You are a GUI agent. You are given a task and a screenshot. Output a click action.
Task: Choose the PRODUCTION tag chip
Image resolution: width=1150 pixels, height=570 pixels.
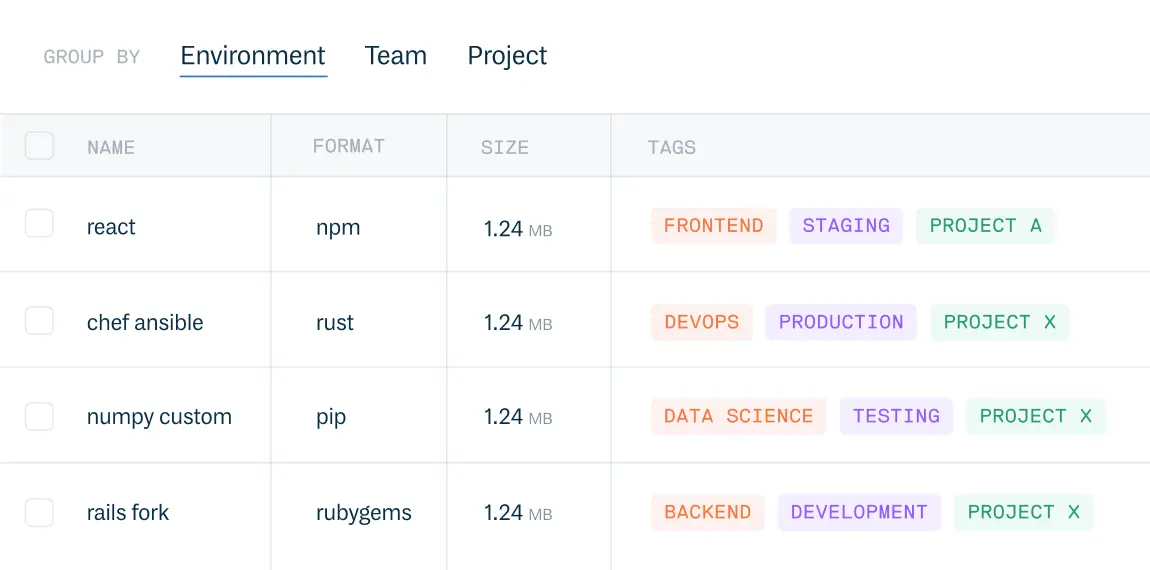pos(841,322)
